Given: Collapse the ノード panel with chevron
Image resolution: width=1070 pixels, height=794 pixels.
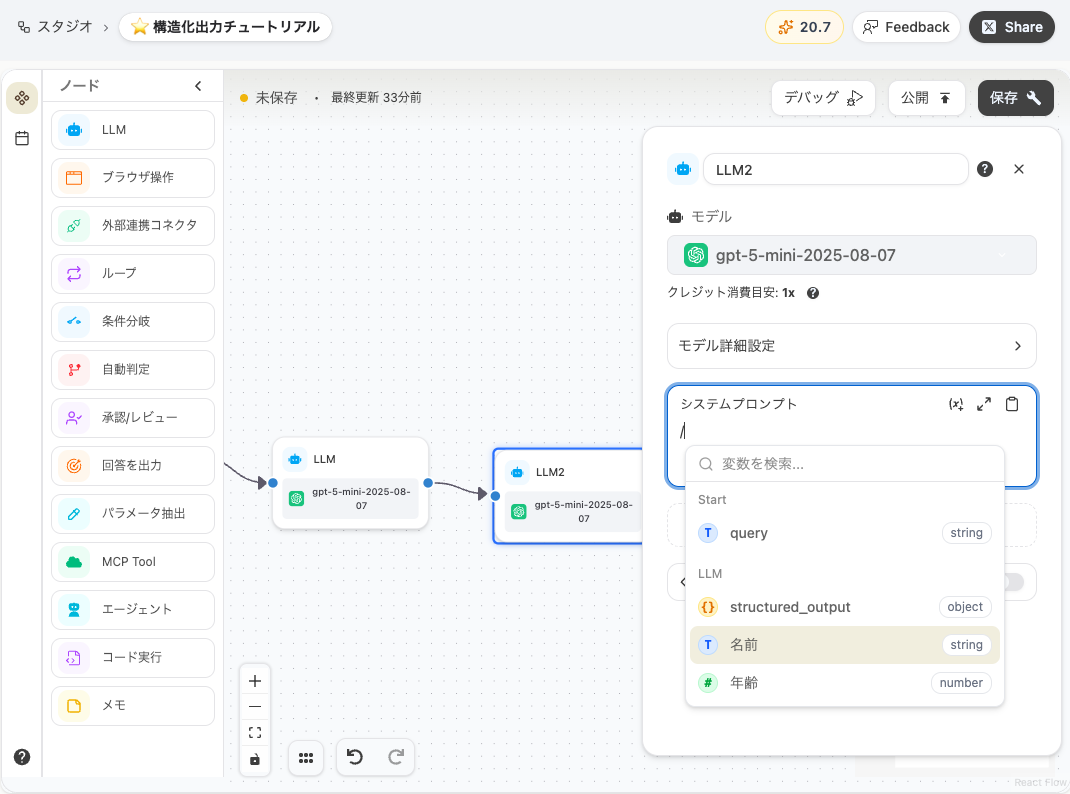Looking at the screenshot, I should click(198, 86).
